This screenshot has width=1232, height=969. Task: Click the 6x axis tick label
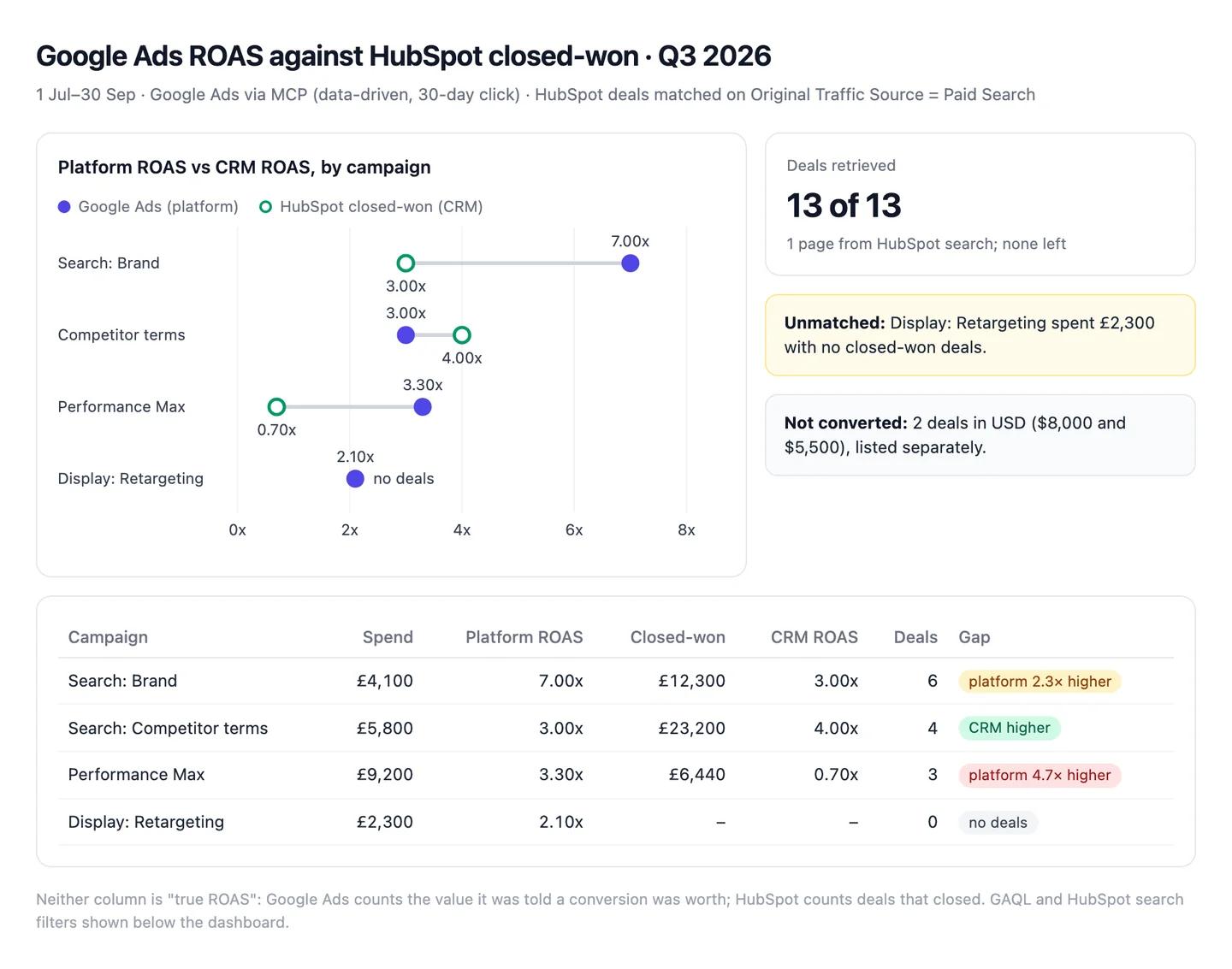click(574, 530)
